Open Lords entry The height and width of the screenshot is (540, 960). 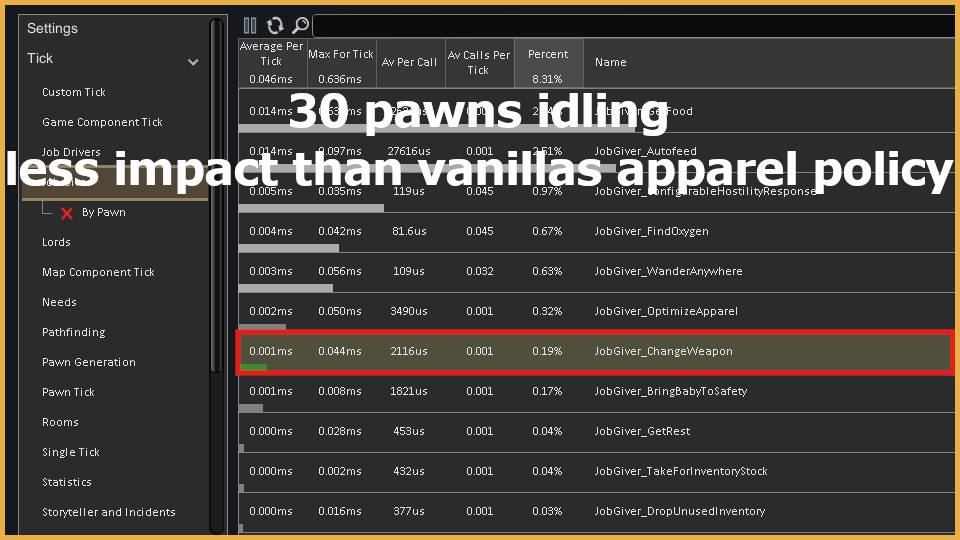pos(56,242)
